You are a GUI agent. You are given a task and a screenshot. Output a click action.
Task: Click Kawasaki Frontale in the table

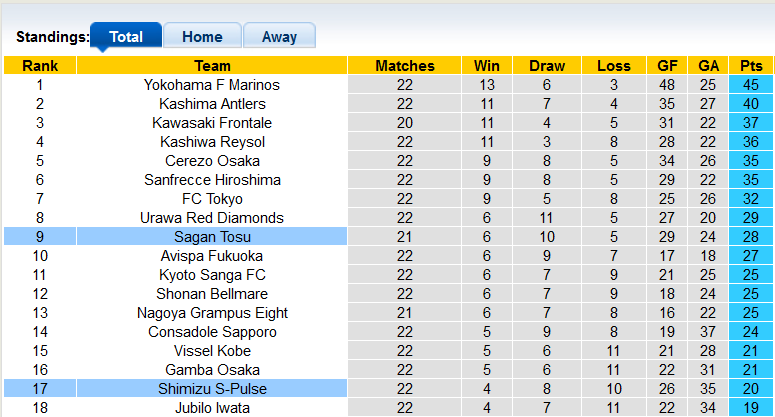point(212,123)
